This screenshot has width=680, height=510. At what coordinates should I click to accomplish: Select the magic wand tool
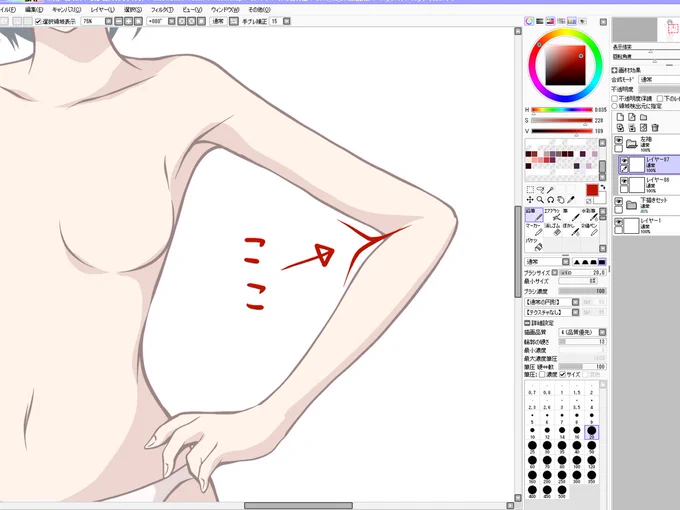pos(550,190)
